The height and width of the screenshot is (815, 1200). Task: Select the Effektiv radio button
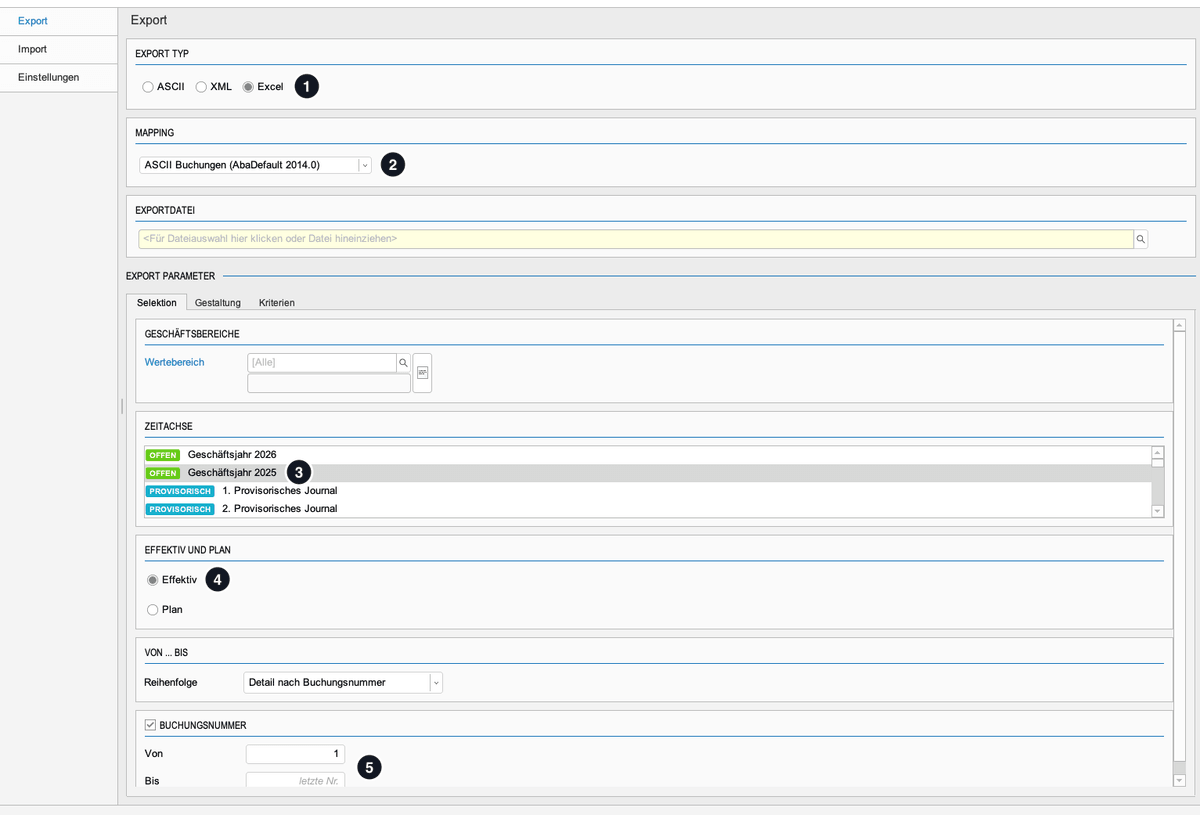point(152,579)
